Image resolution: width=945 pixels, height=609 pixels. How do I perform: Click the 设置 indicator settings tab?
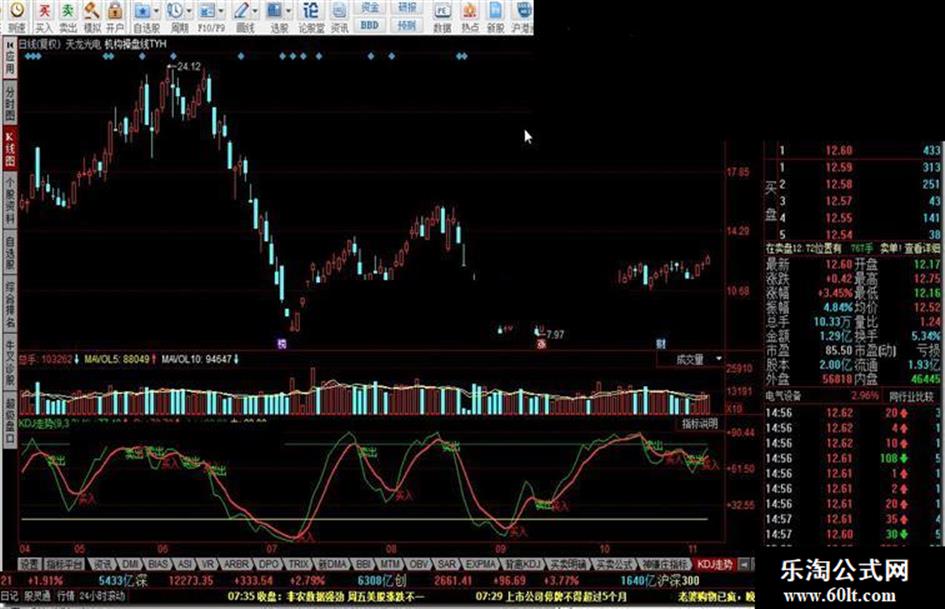coord(29,564)
